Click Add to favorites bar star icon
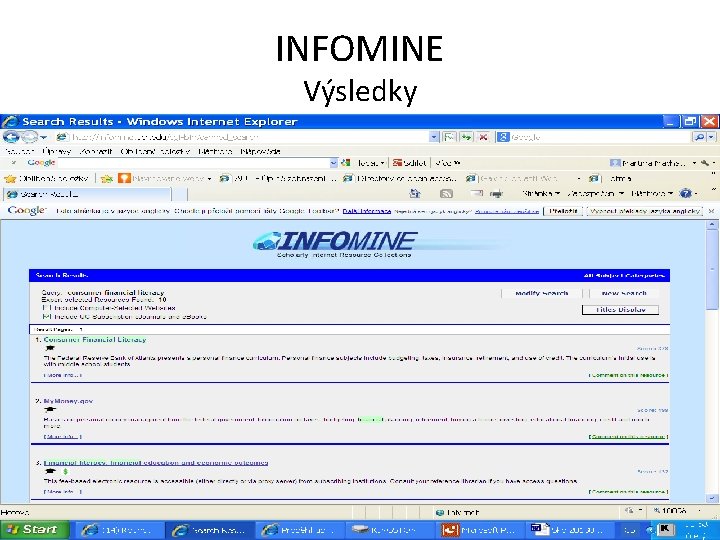 coord(107,178)
